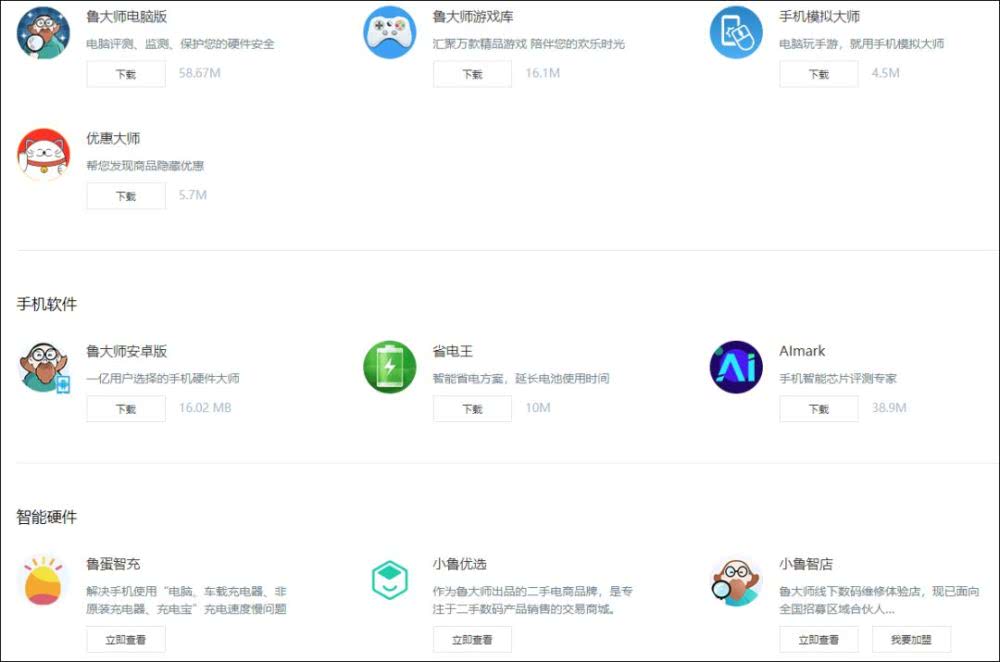Download 鲁大师安卓版 via 下载 button
Image resolution: width=1000 pixels, height=662 pixels.
pyautogui.click(x=126, y=409)
